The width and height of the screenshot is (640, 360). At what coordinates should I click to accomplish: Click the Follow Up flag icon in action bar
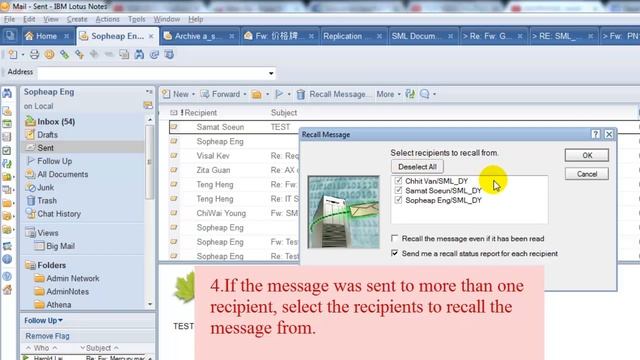click(279, 94)
